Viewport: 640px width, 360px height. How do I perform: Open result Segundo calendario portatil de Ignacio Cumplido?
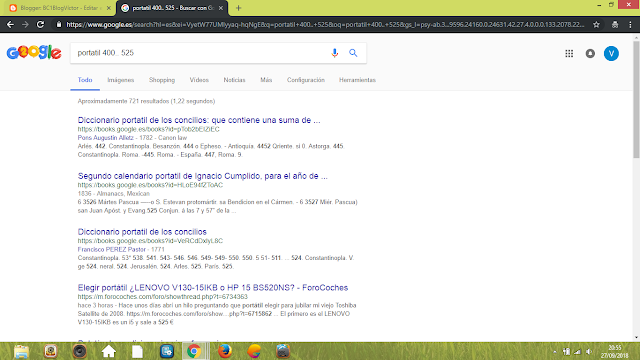203,176
